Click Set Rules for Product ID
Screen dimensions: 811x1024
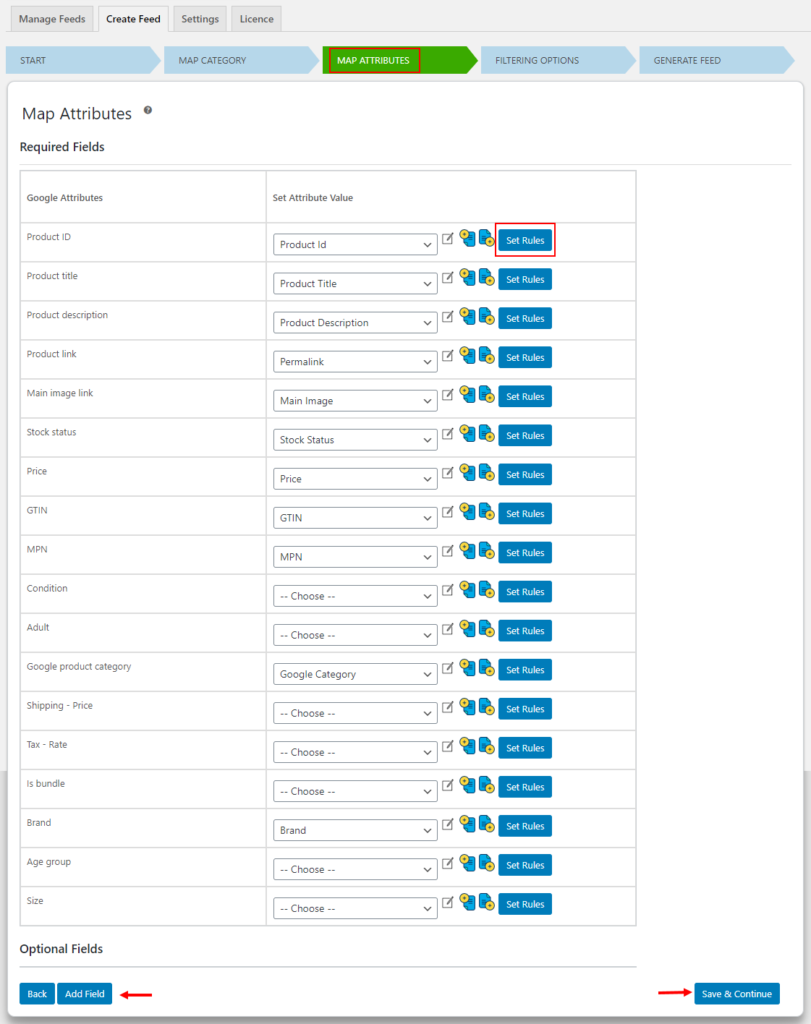click(x=525, y=240)
